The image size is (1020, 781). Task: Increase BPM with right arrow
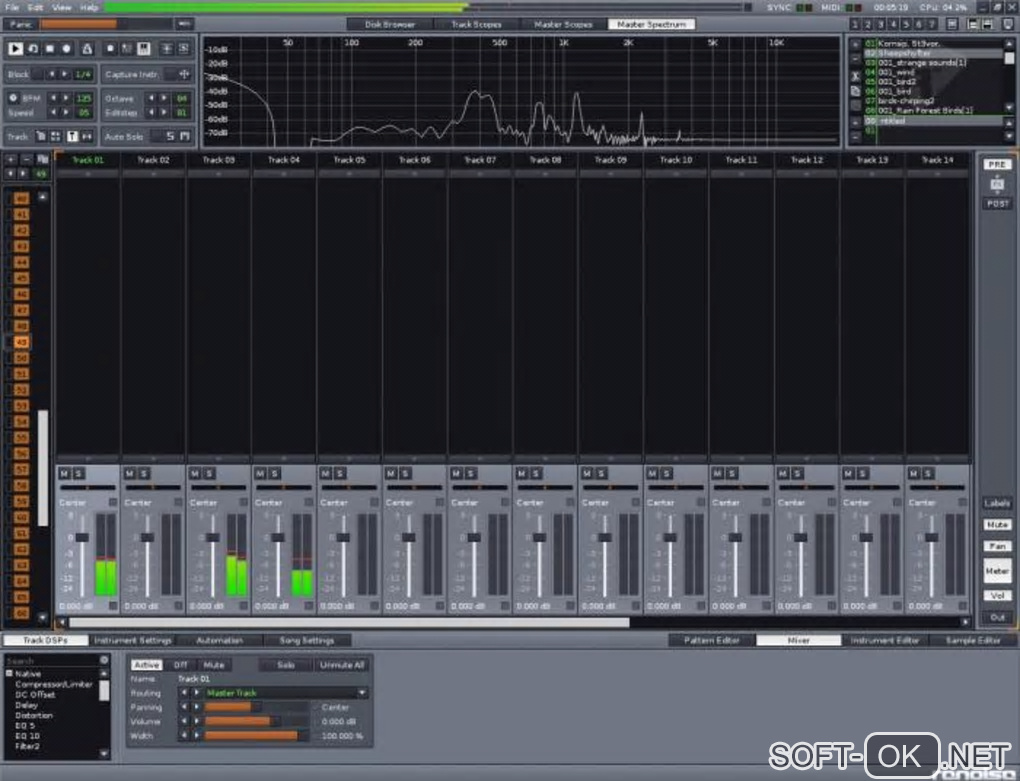[x=66, y=98]
